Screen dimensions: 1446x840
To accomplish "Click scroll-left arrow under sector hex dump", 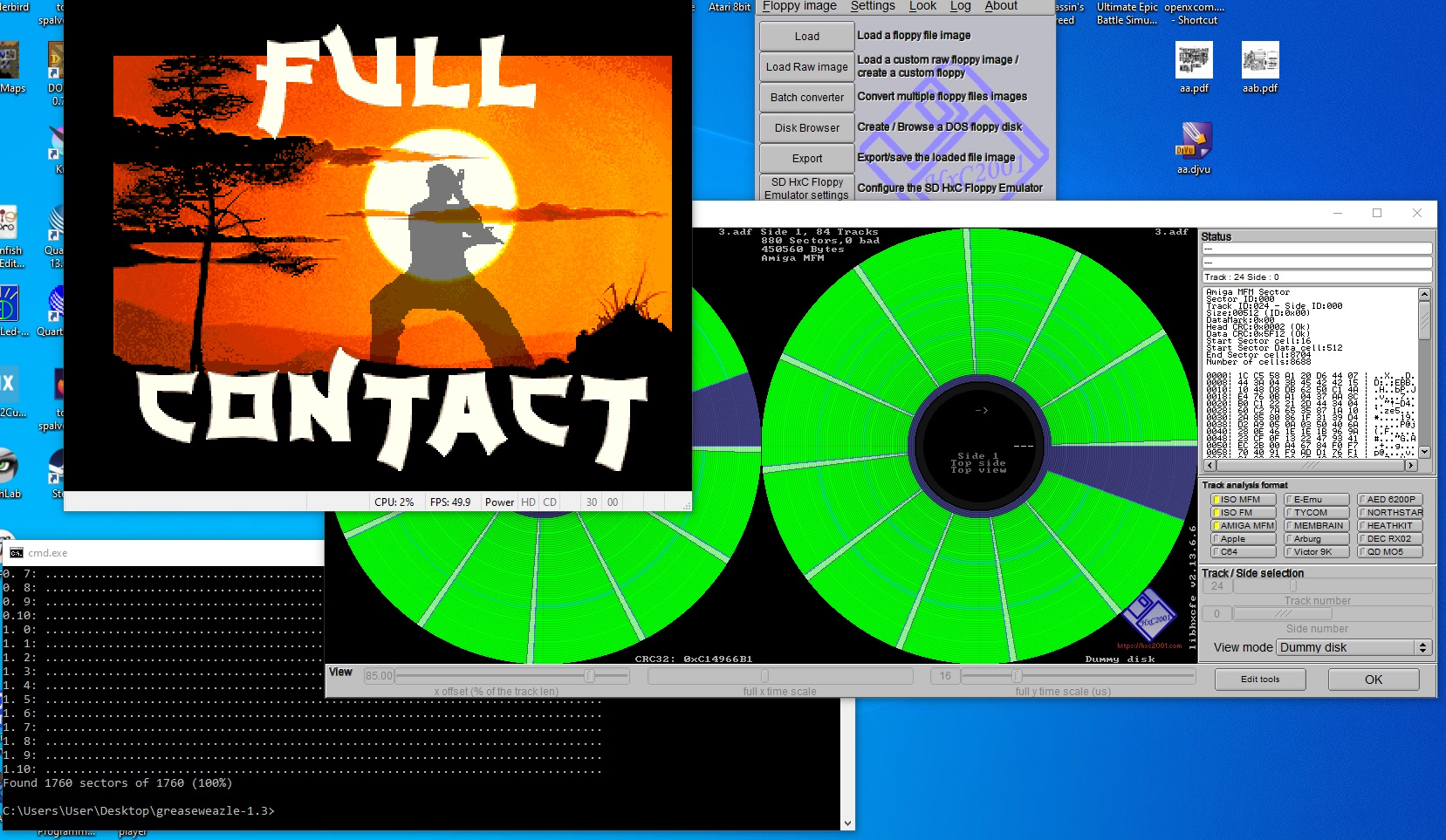I will click(x=1208, y=466).
